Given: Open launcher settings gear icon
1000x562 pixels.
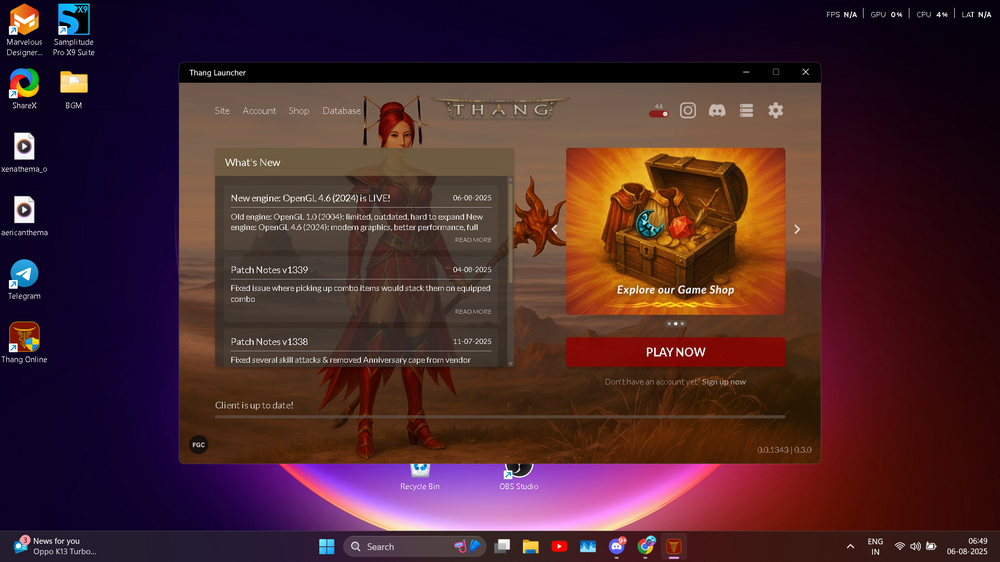Looking at the screenshot, I should click(x=776, y=110).
